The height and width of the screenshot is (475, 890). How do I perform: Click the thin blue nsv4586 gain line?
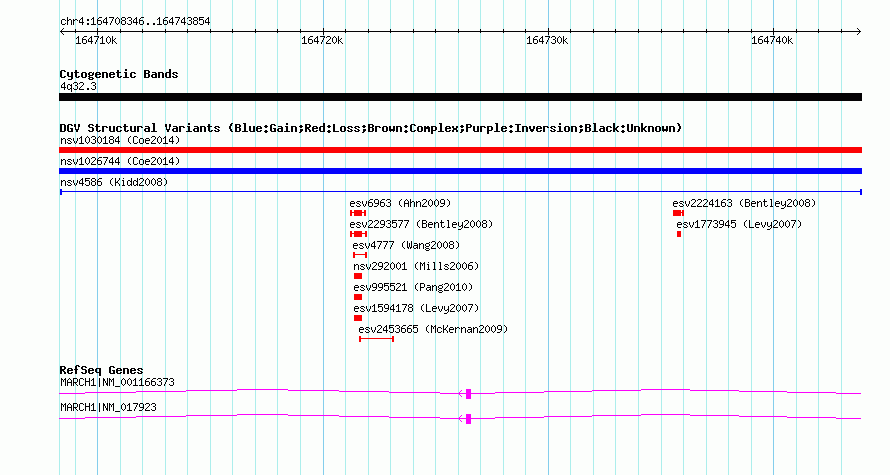460,192
